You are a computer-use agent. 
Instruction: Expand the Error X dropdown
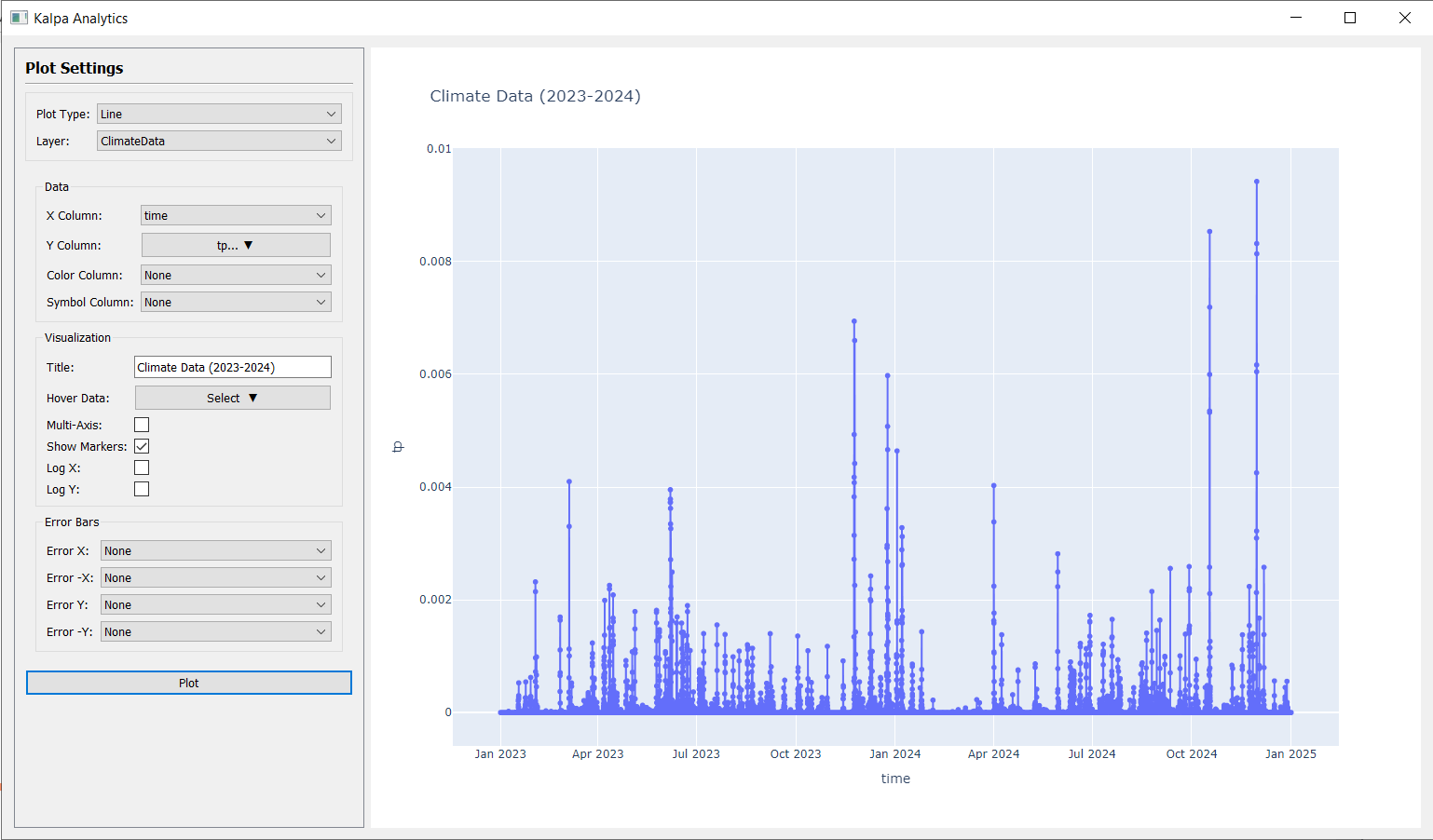[x=215, y=551]
